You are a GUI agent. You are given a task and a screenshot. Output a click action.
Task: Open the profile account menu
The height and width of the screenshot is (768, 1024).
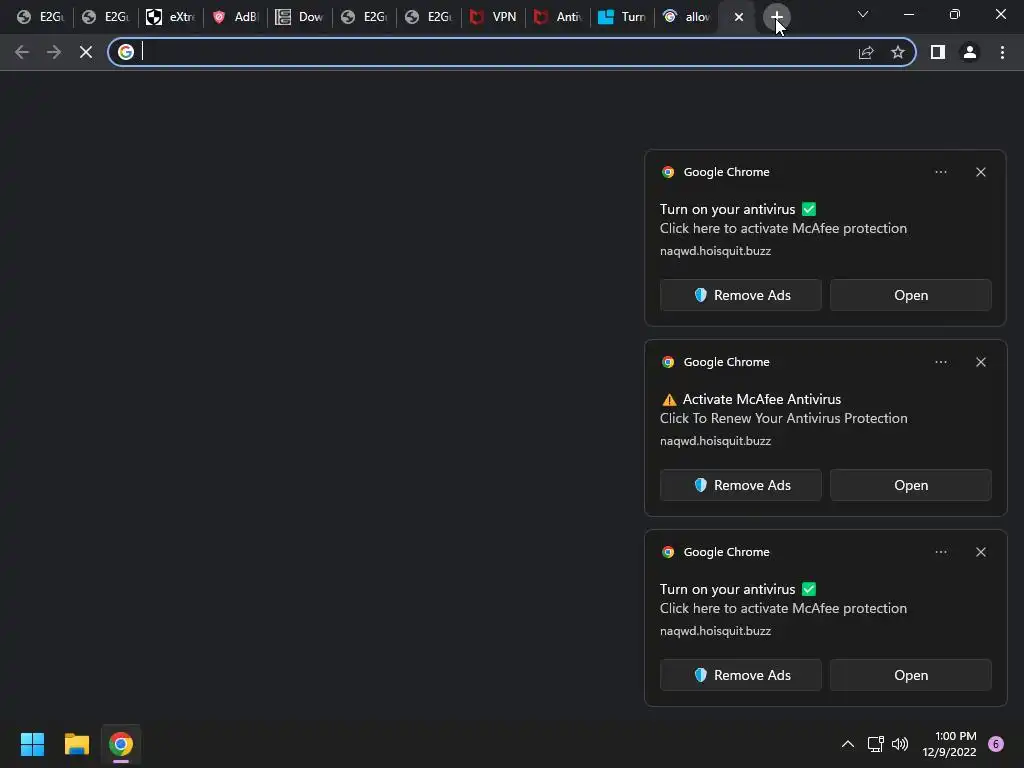point(970,52)
